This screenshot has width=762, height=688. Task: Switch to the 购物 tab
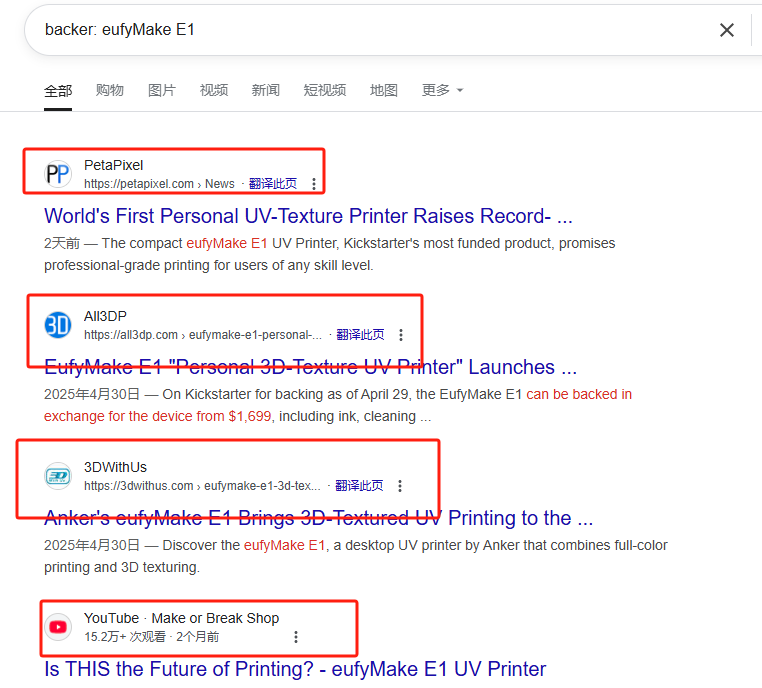coord(110,90)
